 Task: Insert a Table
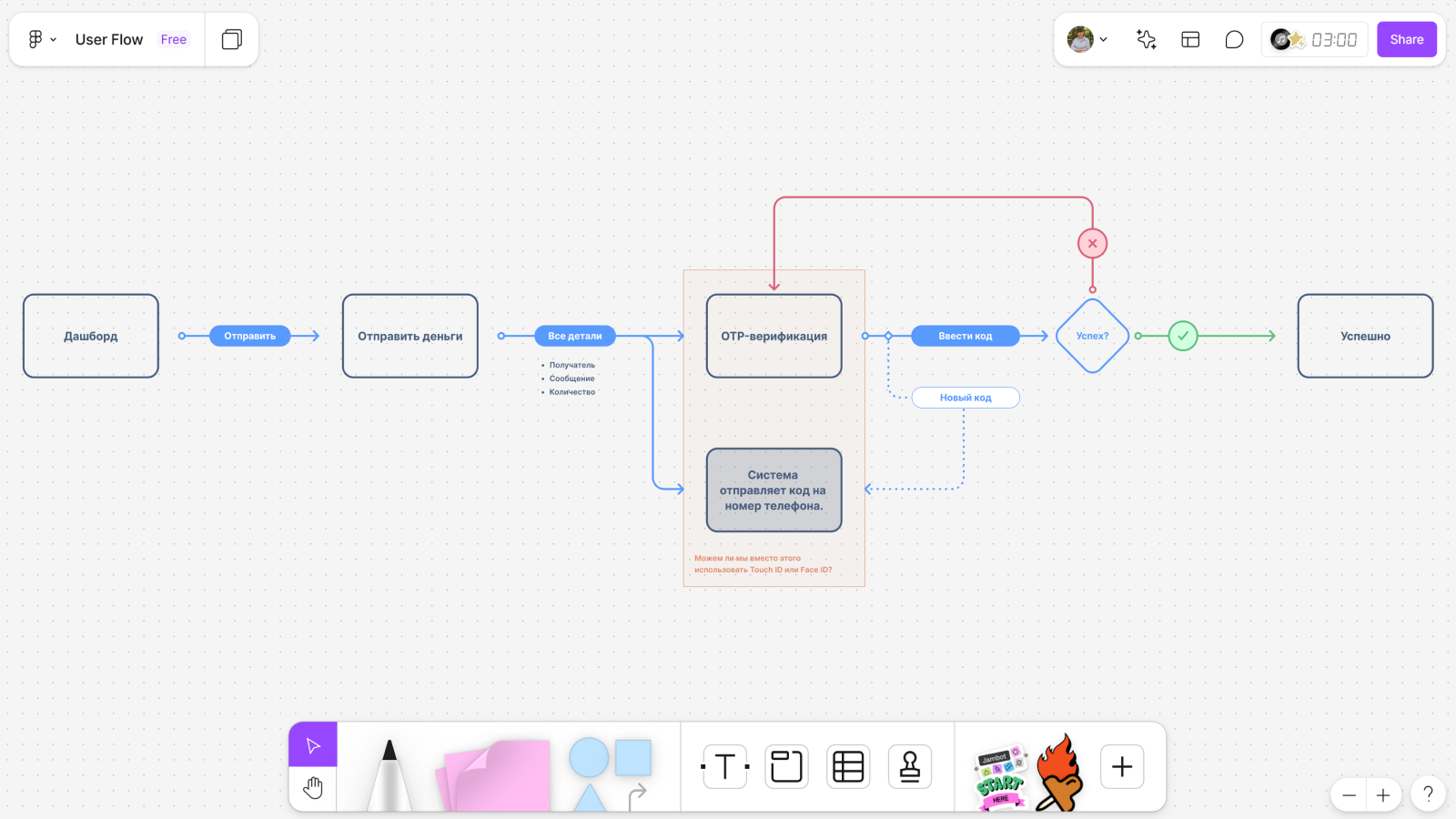tap(847, 766)
